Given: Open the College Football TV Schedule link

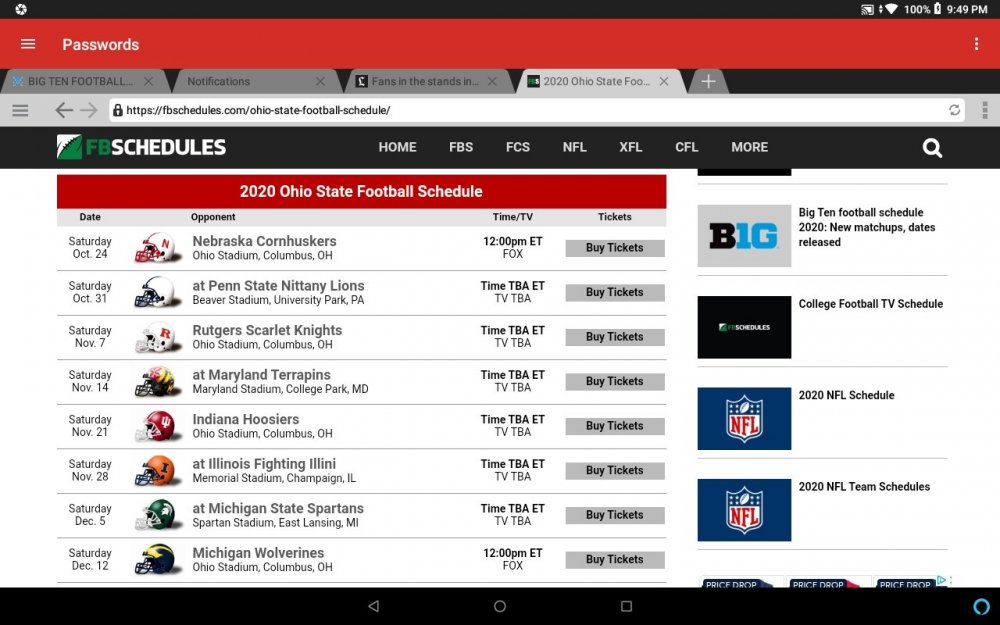Looking at the screenshot, I should (x=871, y=304).
